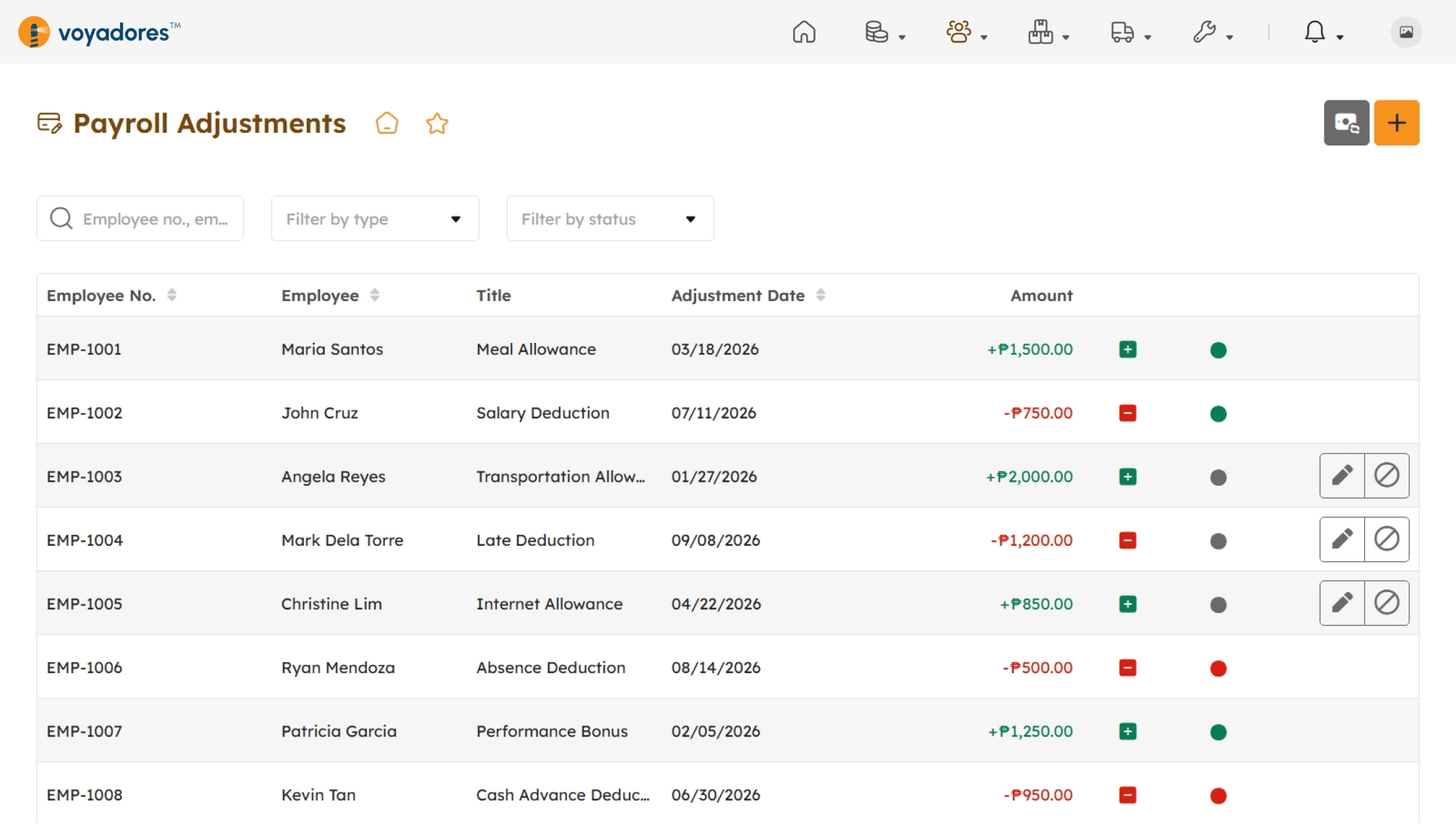This screenshot has width=1456, height=824.
Task: Click green plus icon for Maria Santos
Action: click(x=1128, y=350)
